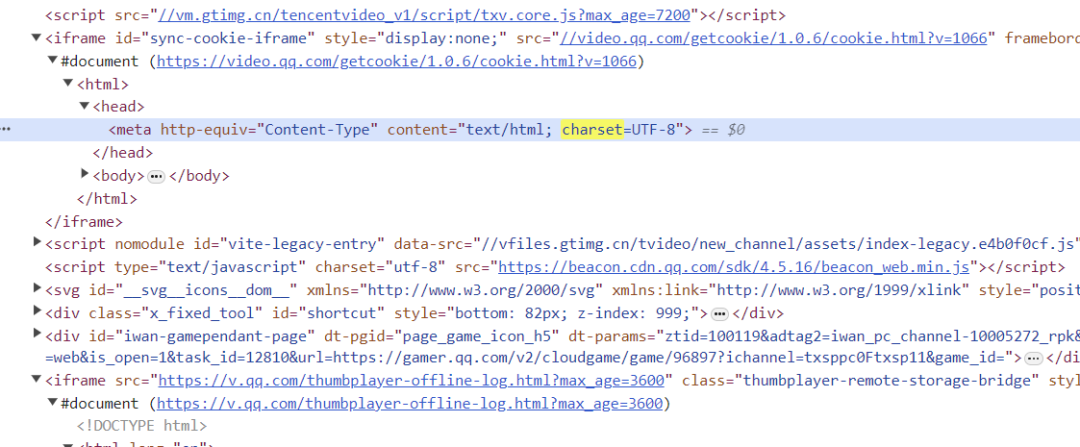
Task: Click the ellipsis badge in shortcut div
Action: click(720, 314)
